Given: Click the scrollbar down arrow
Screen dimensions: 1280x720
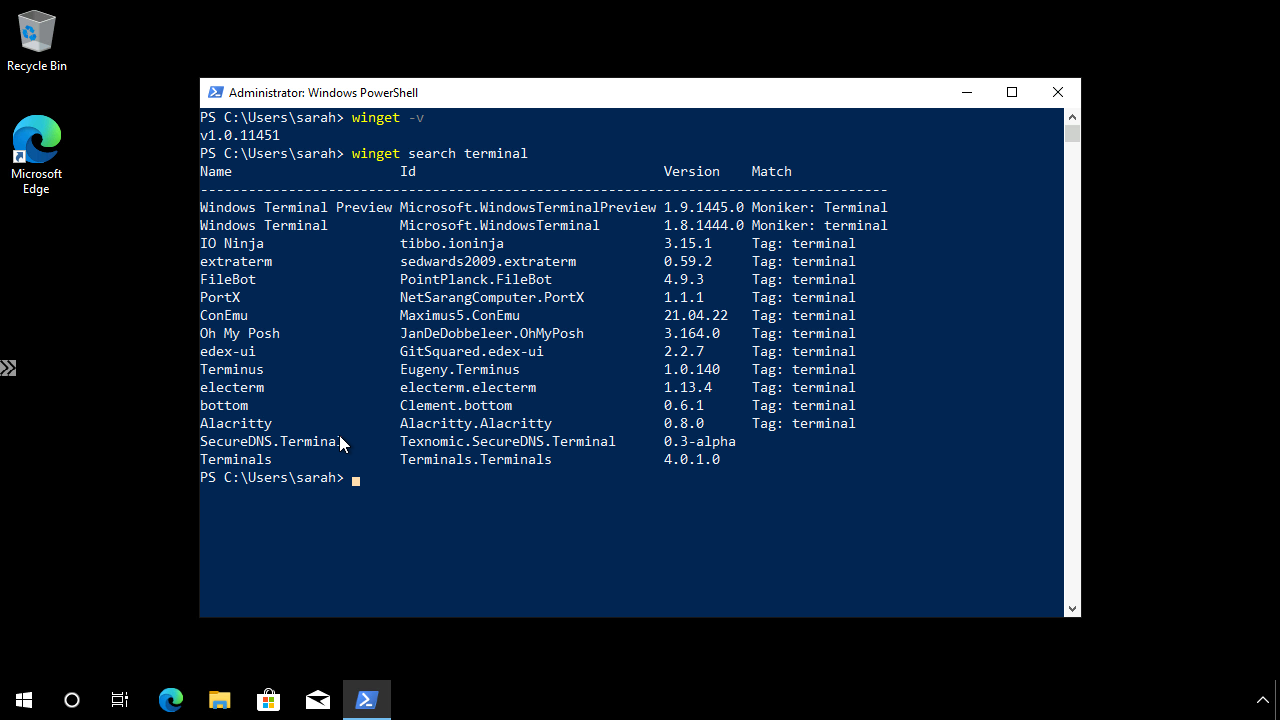Looking at the screenshot, I should pos(1072,608).
